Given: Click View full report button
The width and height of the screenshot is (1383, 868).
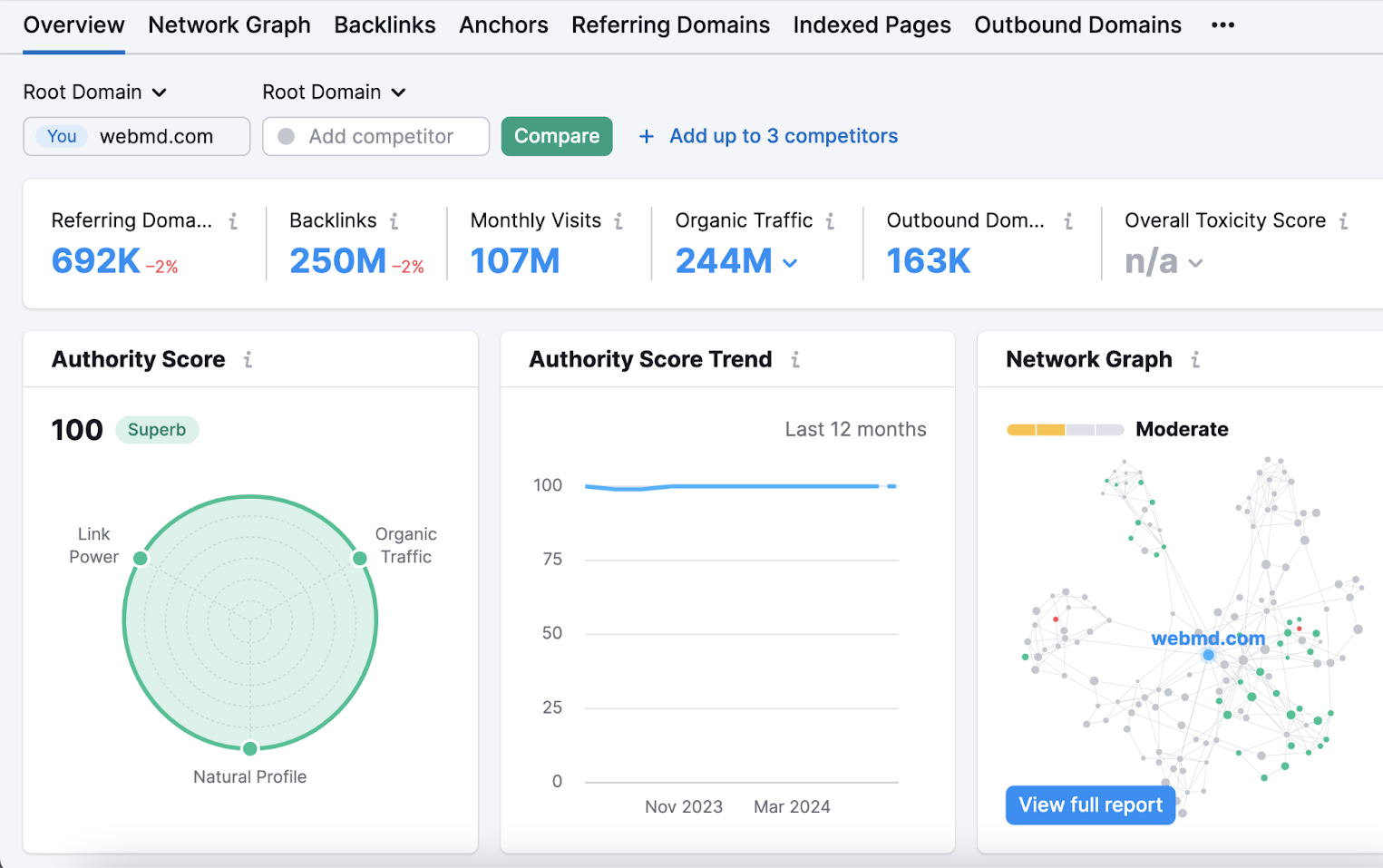Looking at the screenshot, I should 1090,805.
